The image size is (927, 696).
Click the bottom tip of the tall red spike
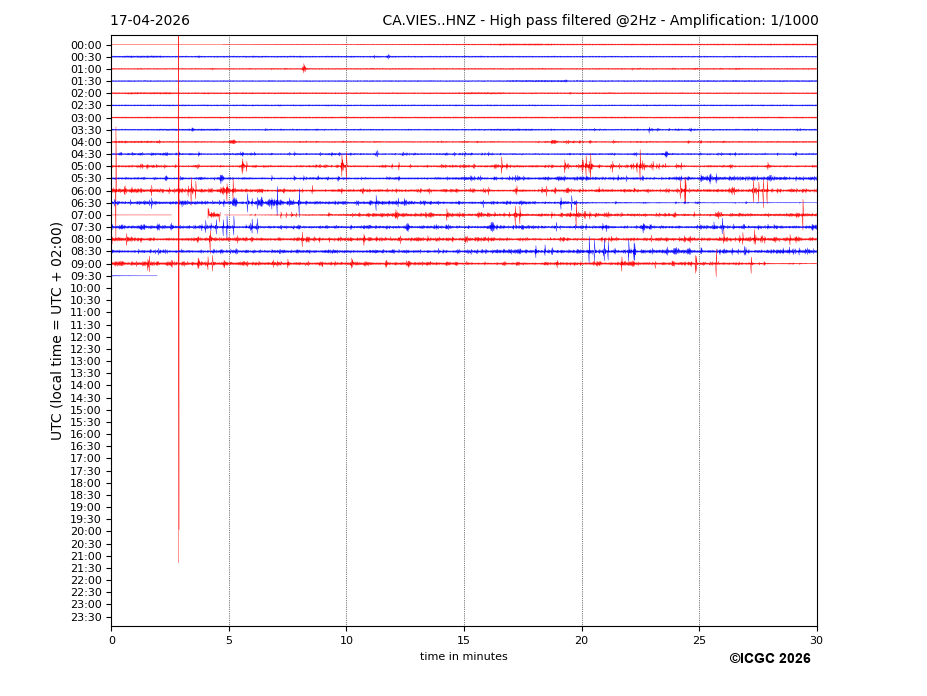[x=179, y=561]
